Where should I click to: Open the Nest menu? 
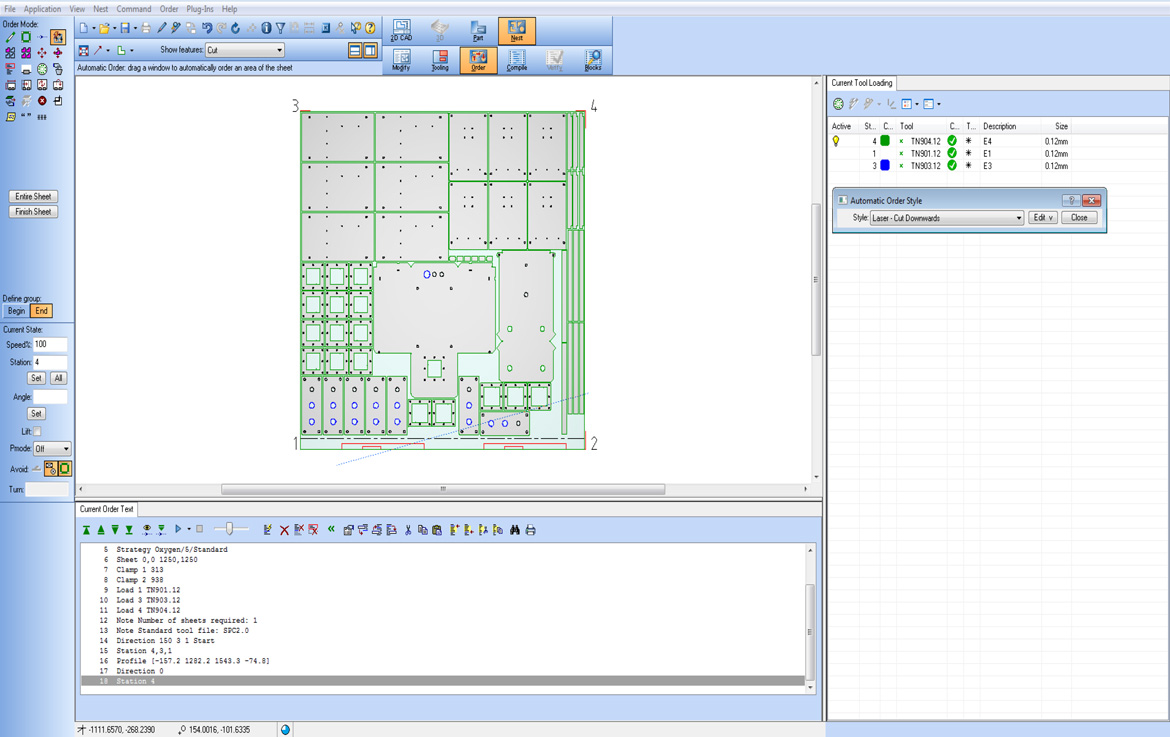click(101, 9)
